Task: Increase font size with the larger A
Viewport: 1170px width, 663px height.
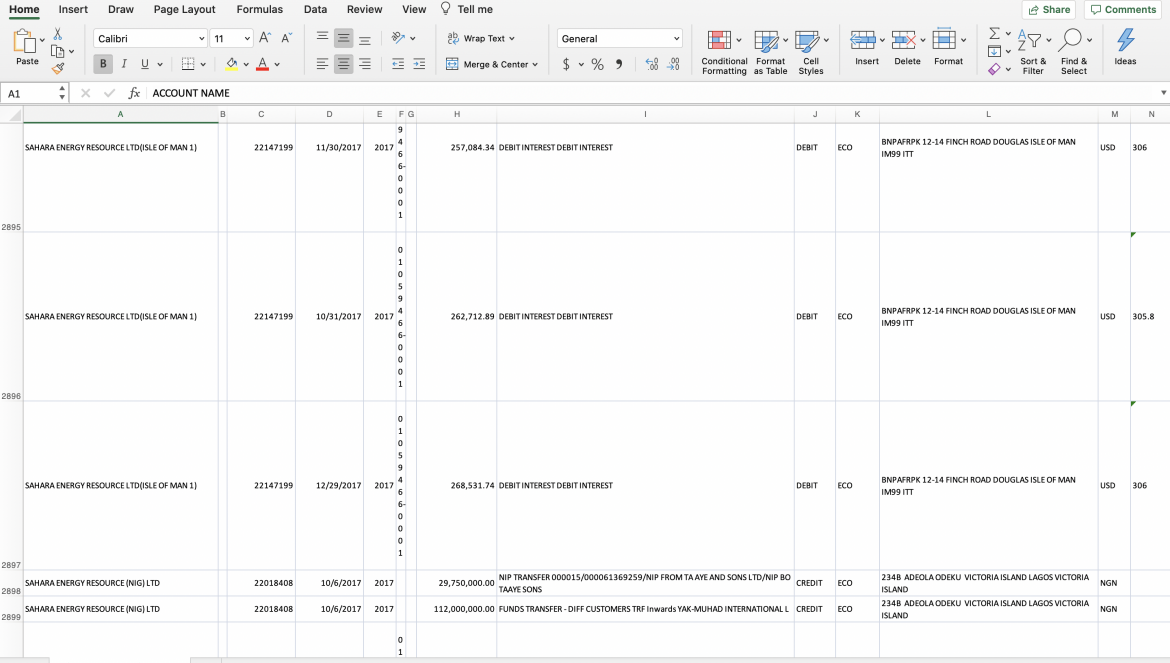Action: (265, 38)
